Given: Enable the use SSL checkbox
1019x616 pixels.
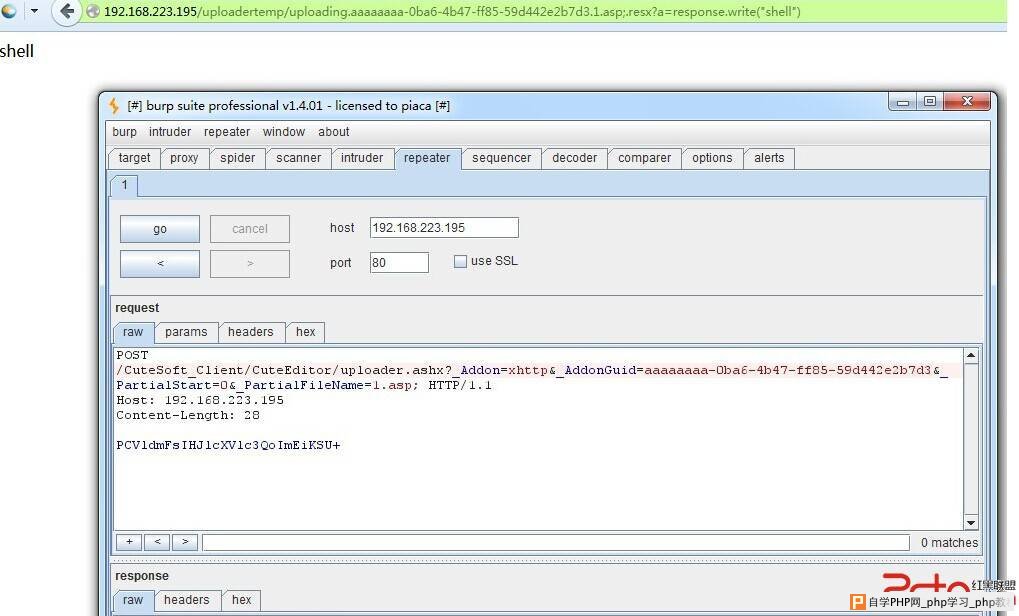Looking at the screenshot, I should (x=460, y=261).
